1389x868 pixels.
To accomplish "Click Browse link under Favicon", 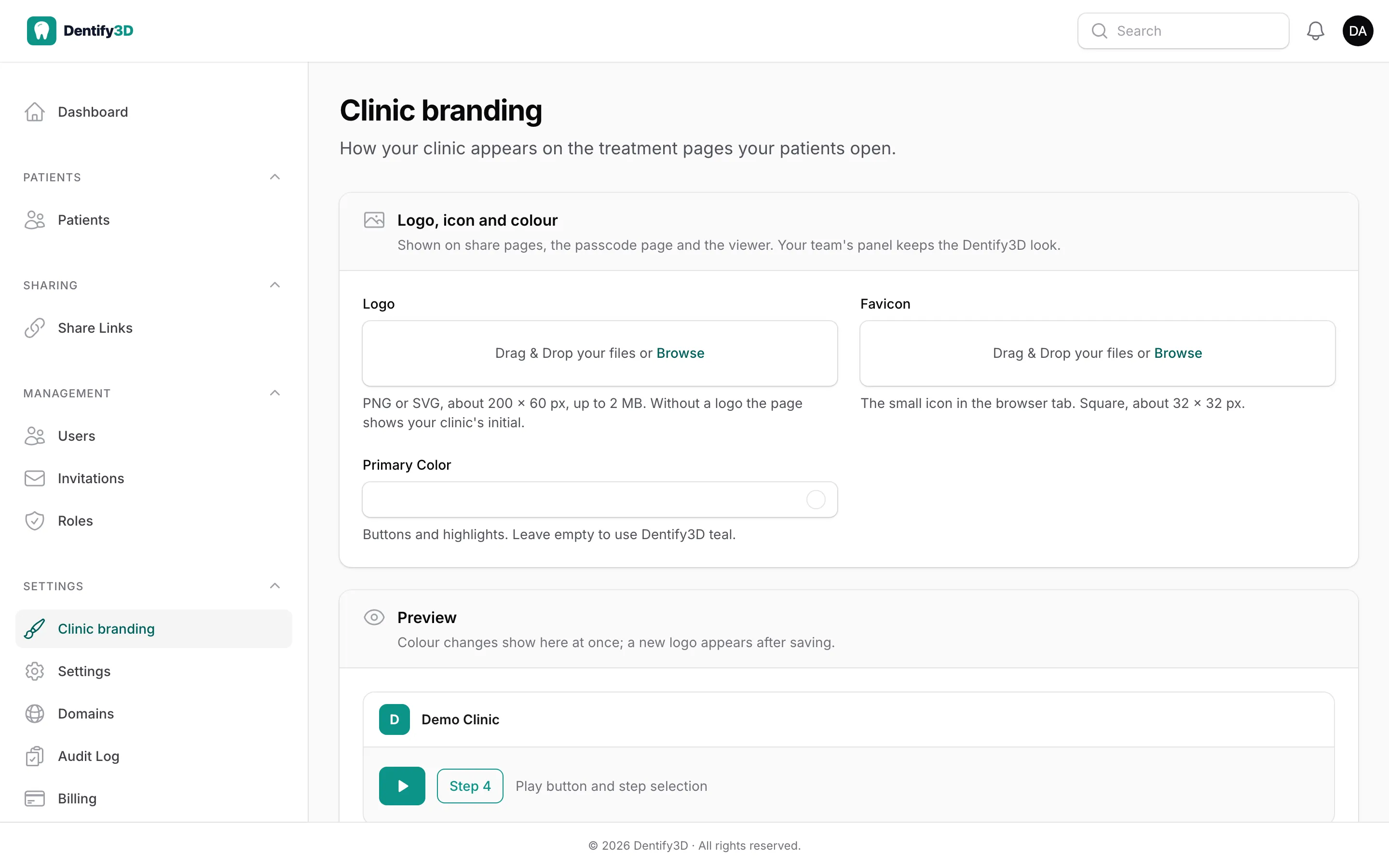I will [x=1178, y=353].
